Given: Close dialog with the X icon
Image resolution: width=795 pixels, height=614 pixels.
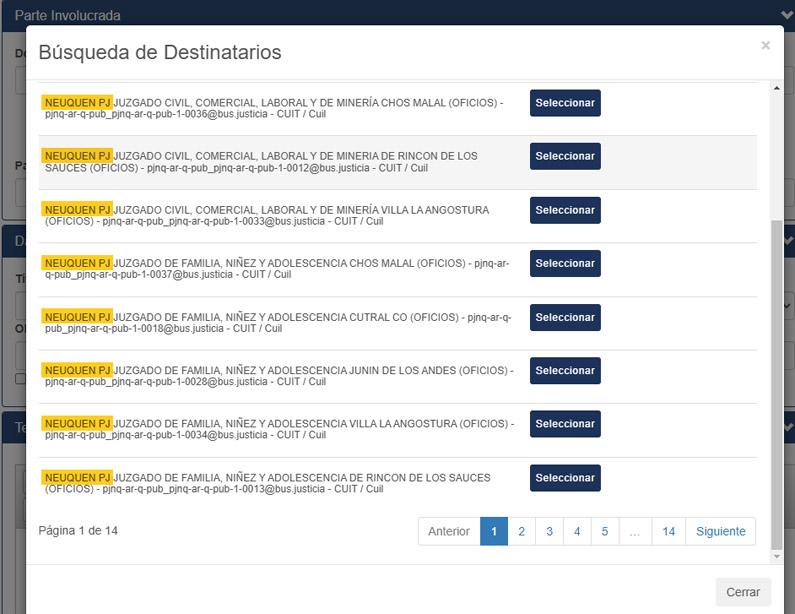Looking at the screenshot, I should pyautogui.click(x=765, y=46).
